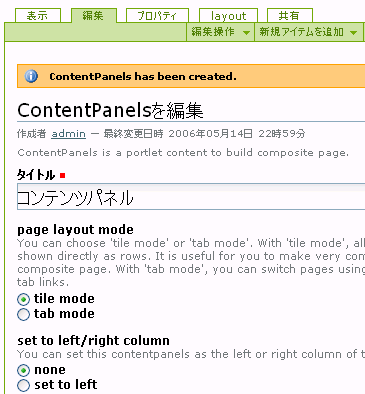The width and height of the screenshot is (365, 394).
Task: Choose the none column option
Action: pos(23,370)
